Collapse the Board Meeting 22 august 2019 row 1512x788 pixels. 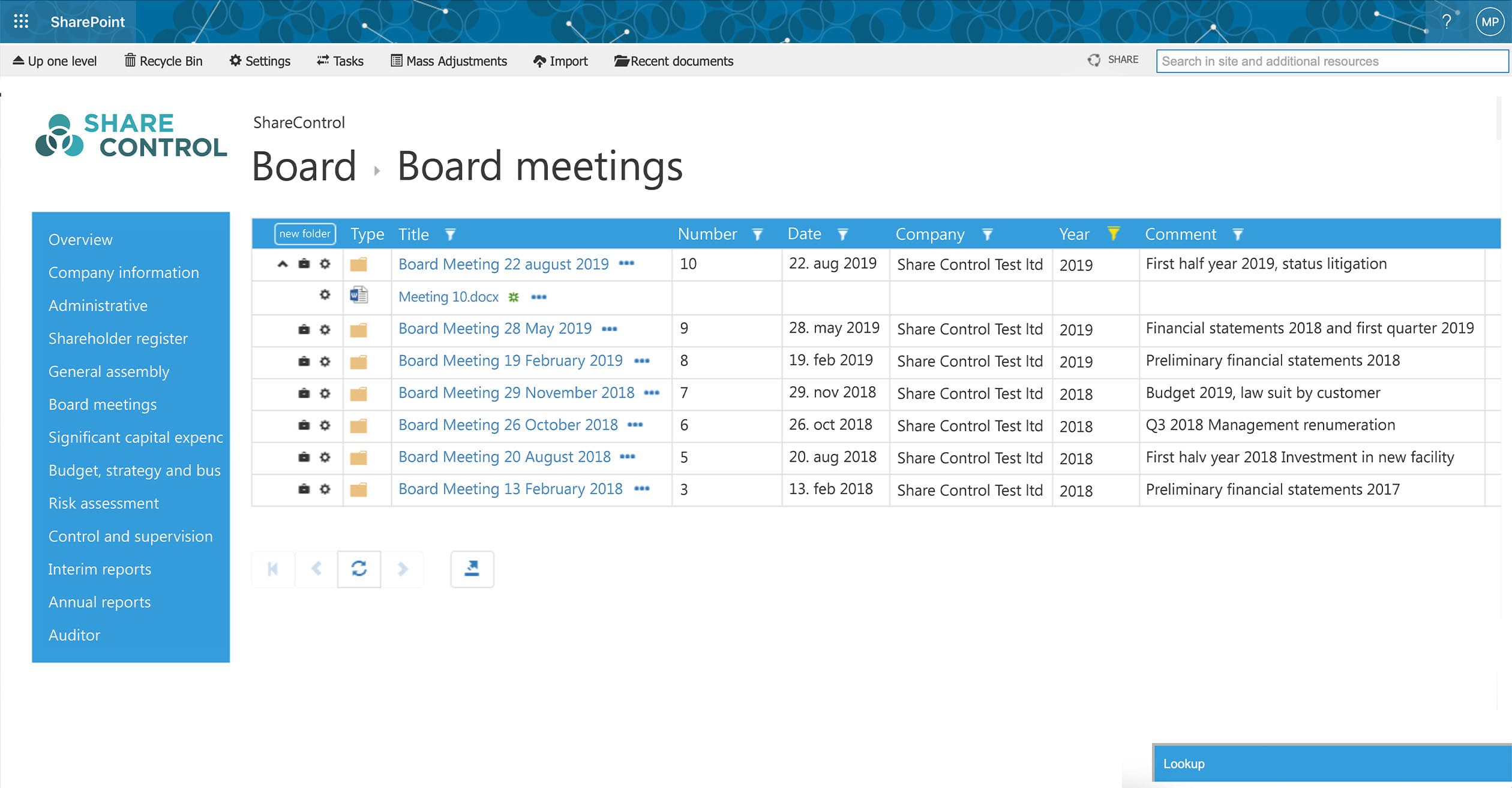(283, 264)
